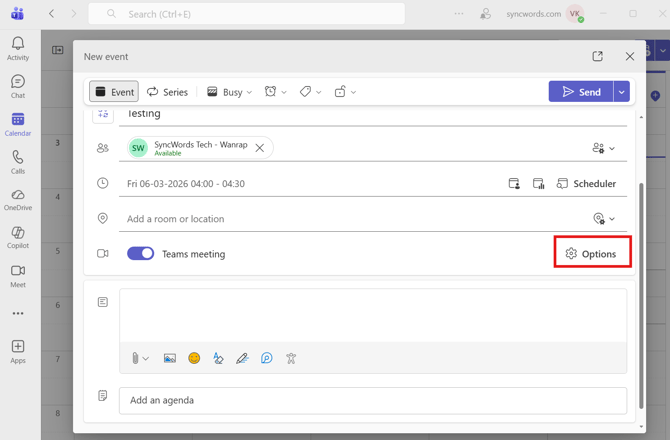Open Chat in the Teams sidebar
Screen dimensions: 670x440
tap(18, 87)
